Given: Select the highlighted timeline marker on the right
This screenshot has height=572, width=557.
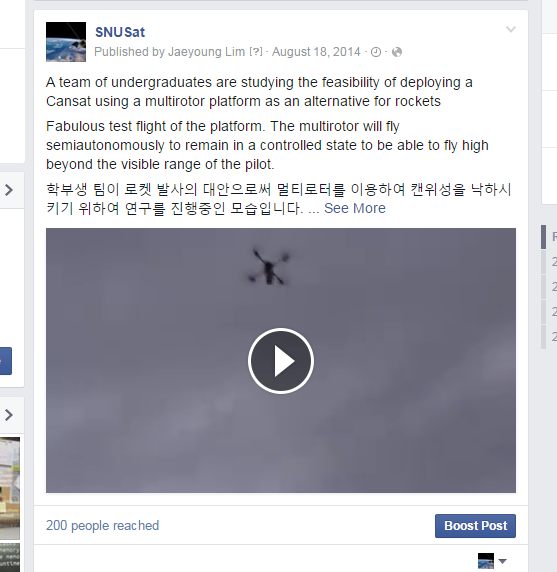Looking at the screenshot, I should [x=544, y=237].
